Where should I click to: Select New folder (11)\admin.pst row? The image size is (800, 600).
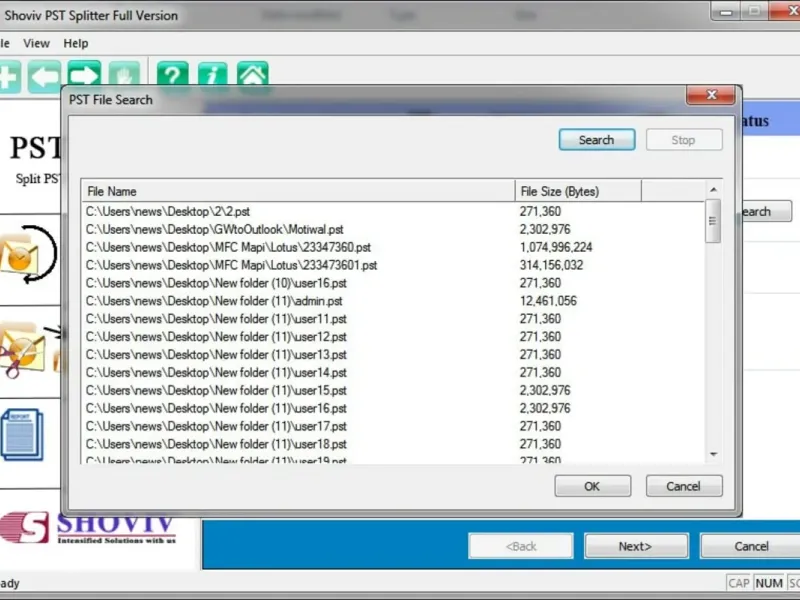(x=393, y=301)
